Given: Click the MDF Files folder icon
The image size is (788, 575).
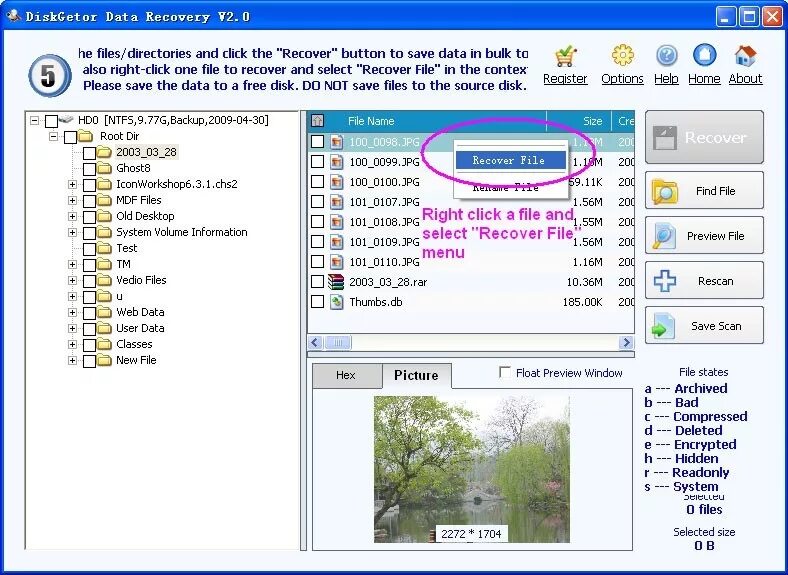Looking at the screenshot, I should click(x=104, y=200).
